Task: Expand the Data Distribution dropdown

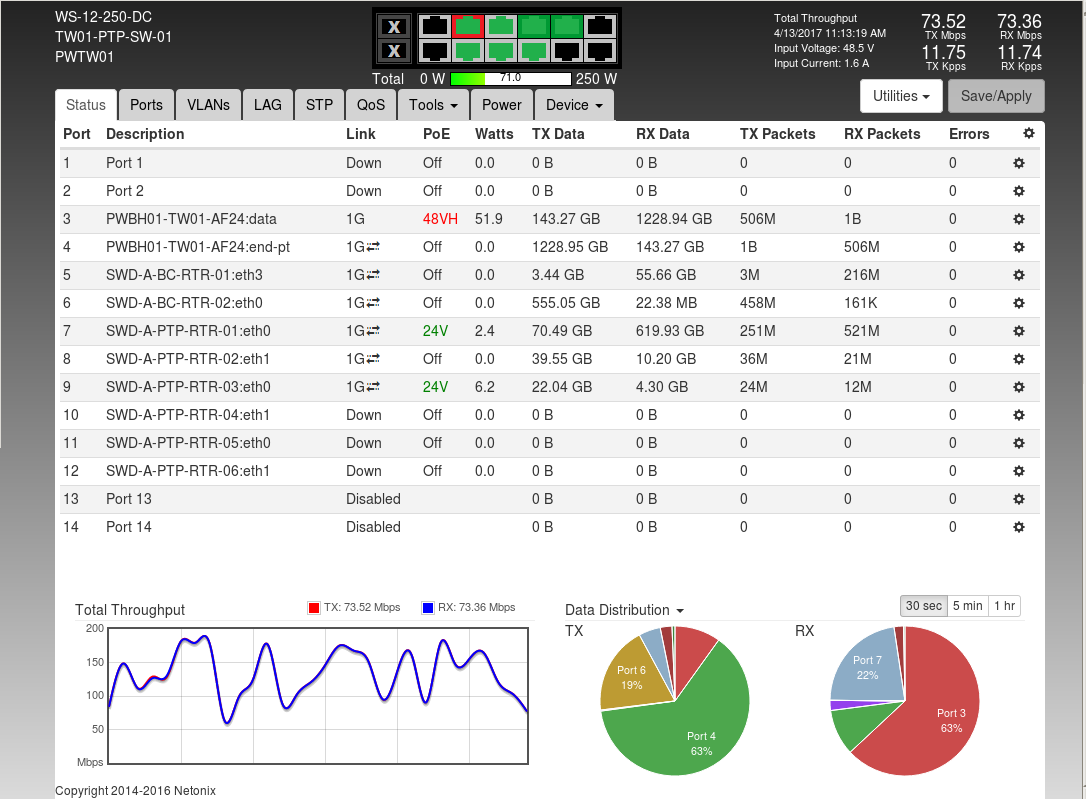Action: click(x=624, y=610)
